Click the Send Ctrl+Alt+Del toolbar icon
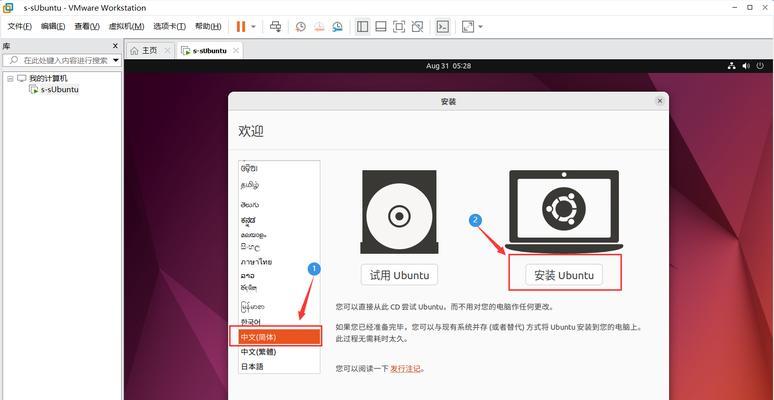Image resolution: width=774 pixels, height=400 pixels. [x=275, y=27]
